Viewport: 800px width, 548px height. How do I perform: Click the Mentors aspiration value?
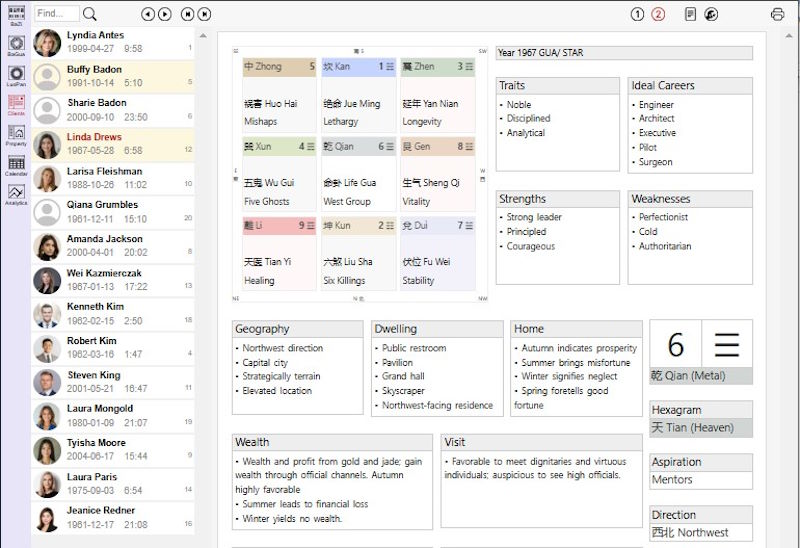tap(701, 480)
